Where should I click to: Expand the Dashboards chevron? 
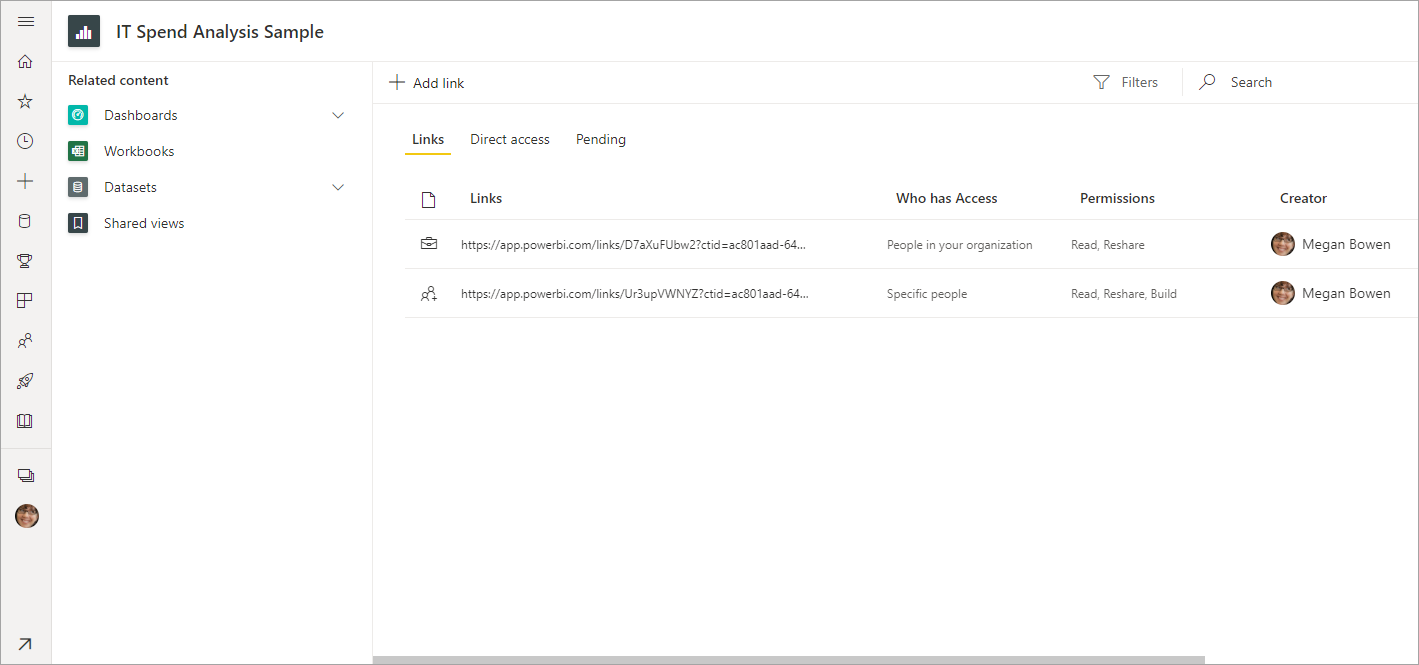[x=338, y=115]
